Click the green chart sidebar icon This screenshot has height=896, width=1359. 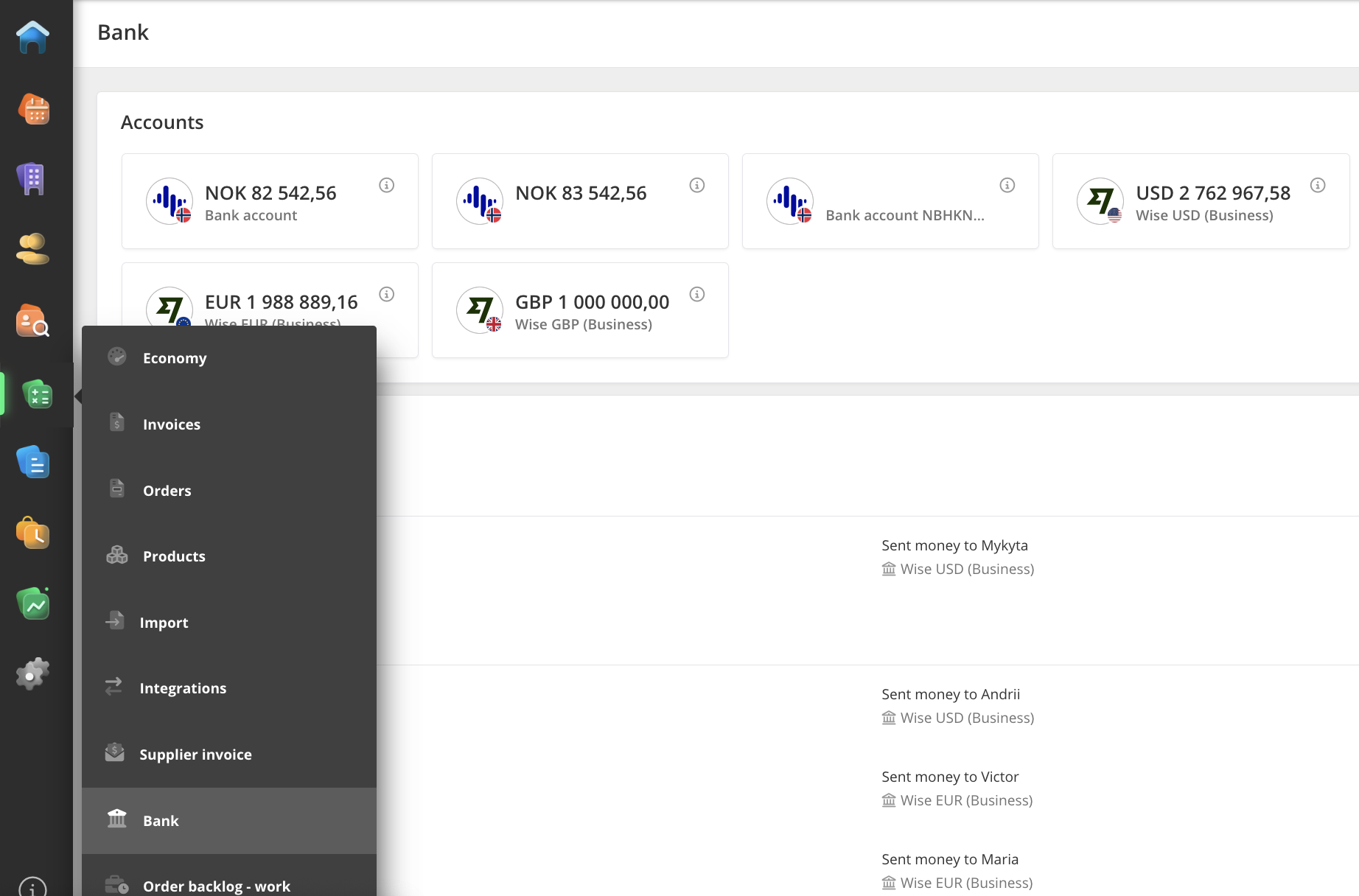[x=33, y=603]
